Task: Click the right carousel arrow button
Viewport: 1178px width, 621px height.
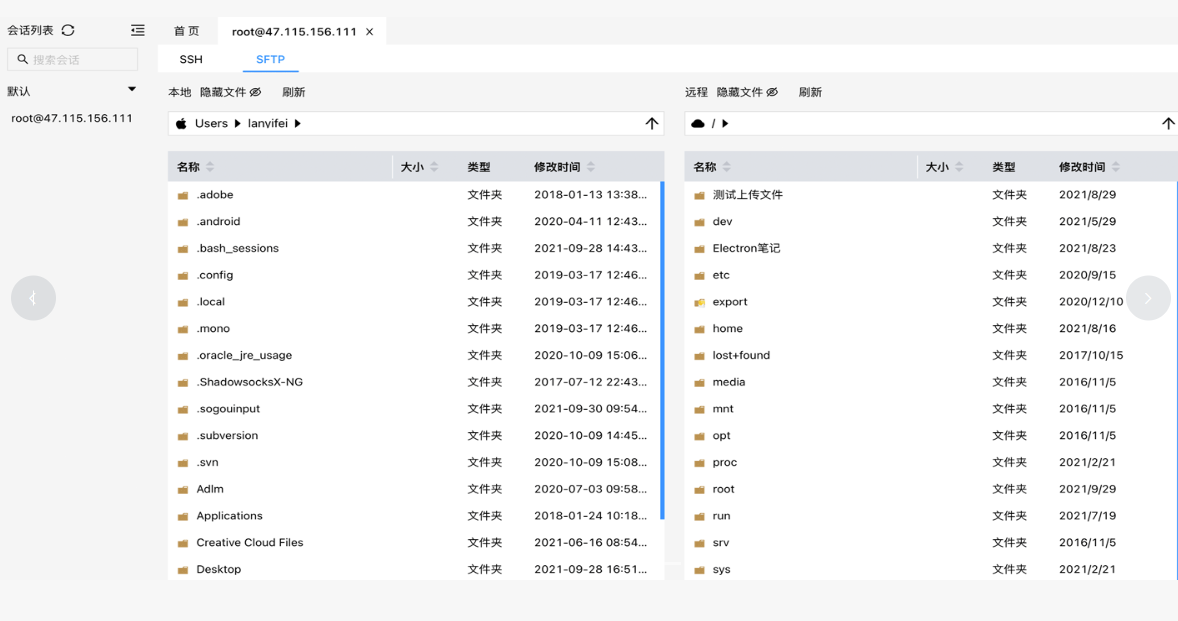Action: click(1148, 298)
